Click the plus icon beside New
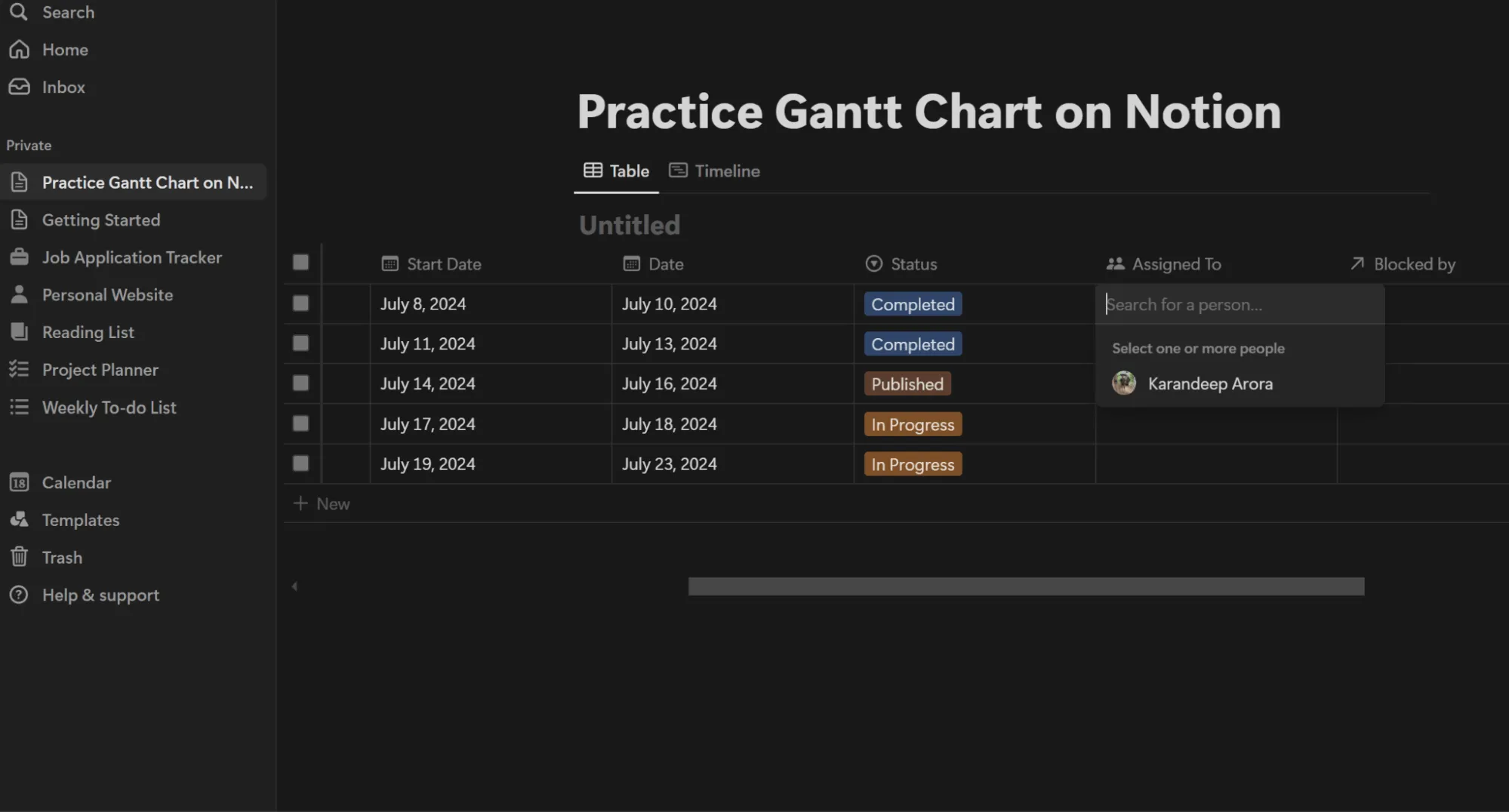This screenshot has height=812, width=1509. [300, 503]
